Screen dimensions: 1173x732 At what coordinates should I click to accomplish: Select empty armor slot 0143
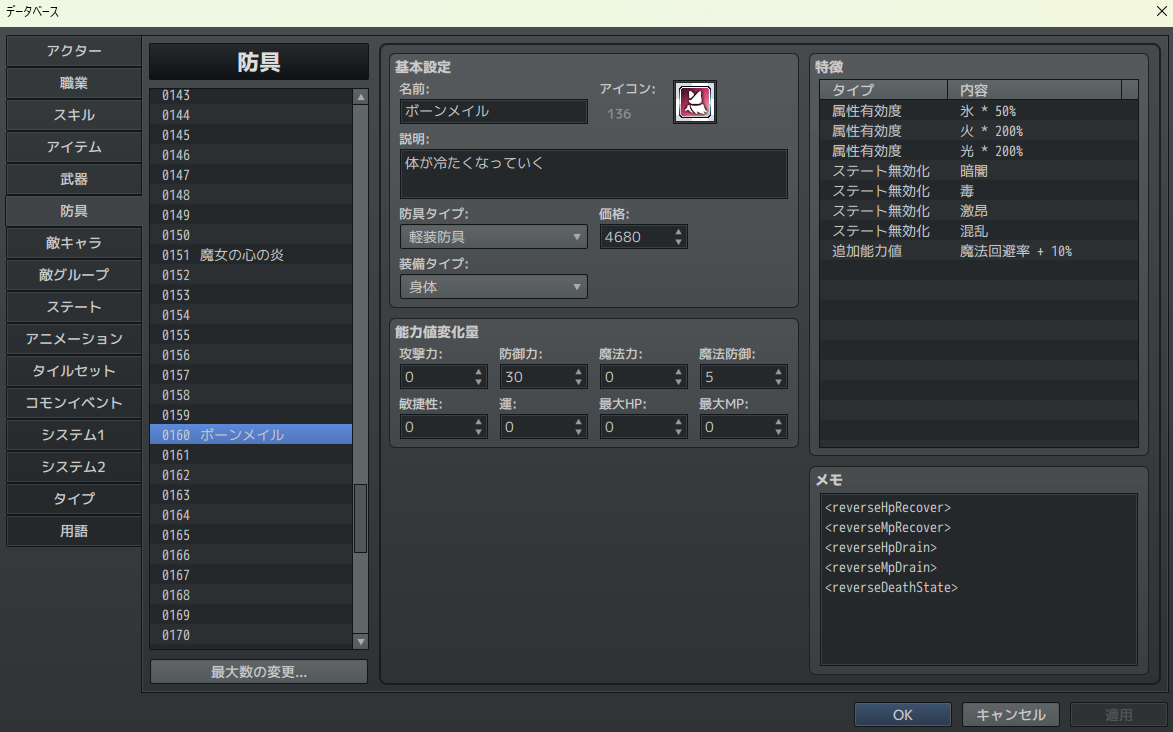click(x=251, y=95)
